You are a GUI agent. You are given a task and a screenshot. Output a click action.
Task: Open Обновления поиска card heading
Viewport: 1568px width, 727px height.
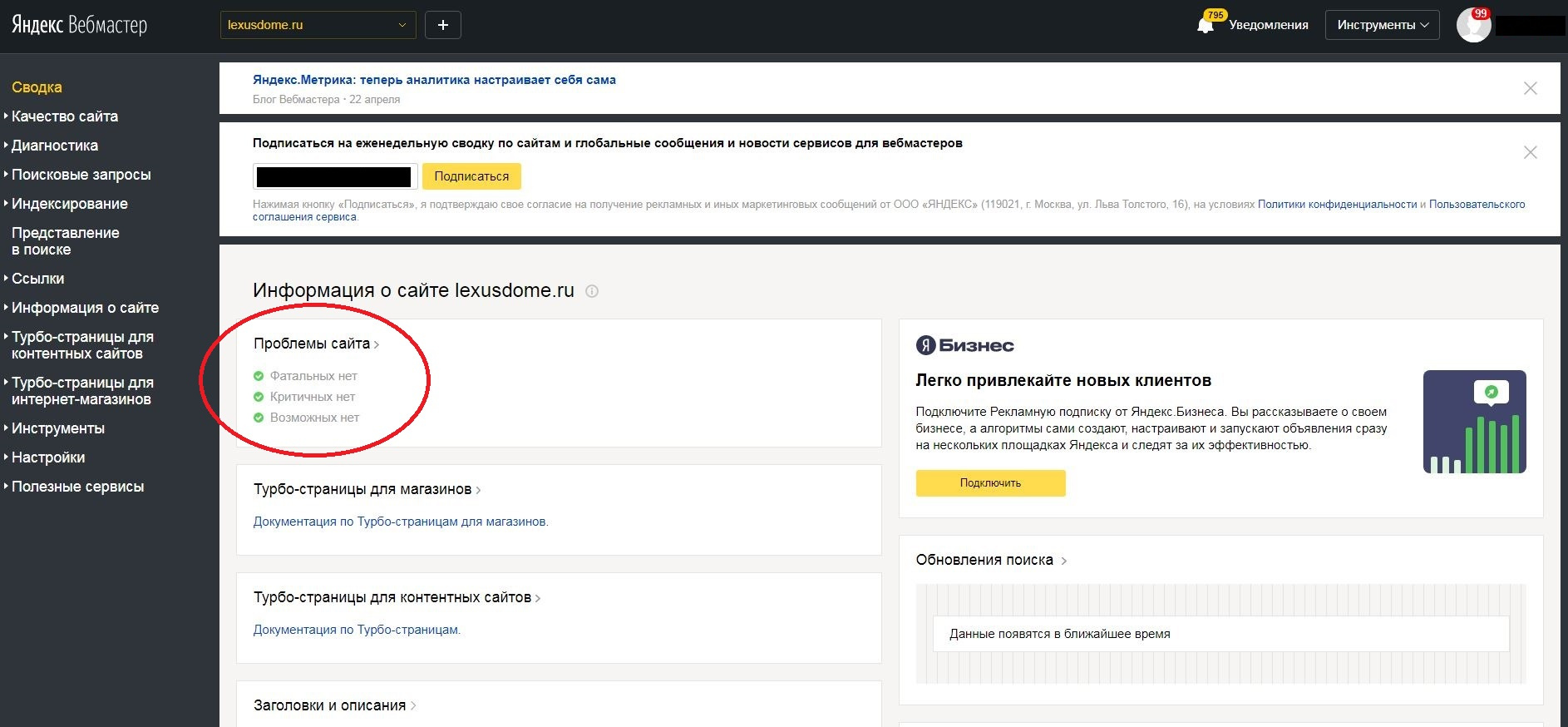991,560
